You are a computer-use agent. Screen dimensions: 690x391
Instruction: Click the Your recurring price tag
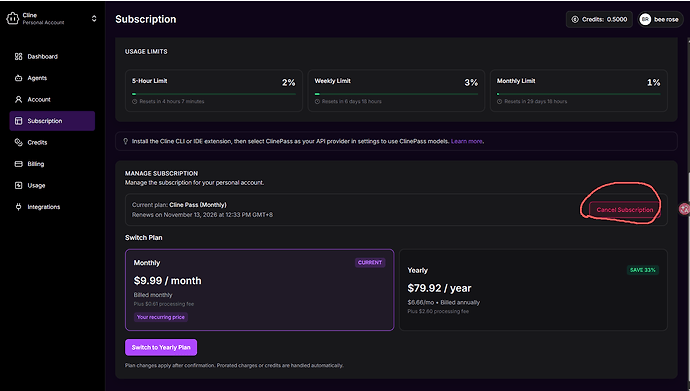(161, 317)
